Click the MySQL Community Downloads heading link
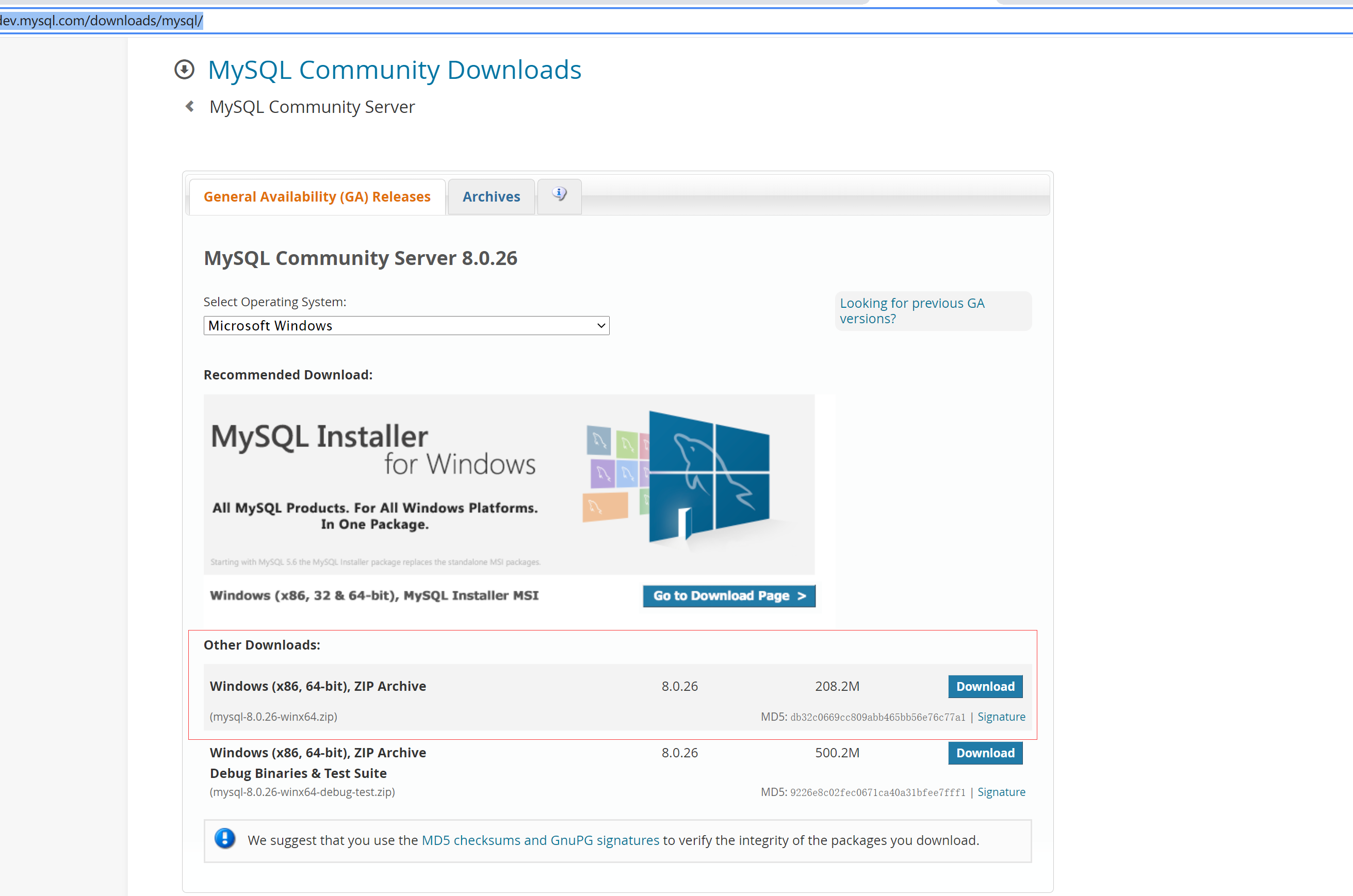 pos(394,70)
